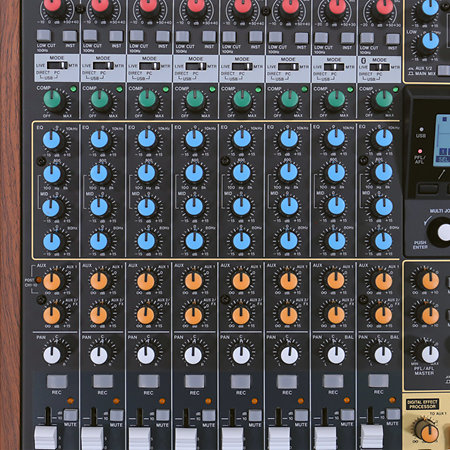Engage the INST button on the first channel
The image size is (450, 450).
(x=70, y=36)
